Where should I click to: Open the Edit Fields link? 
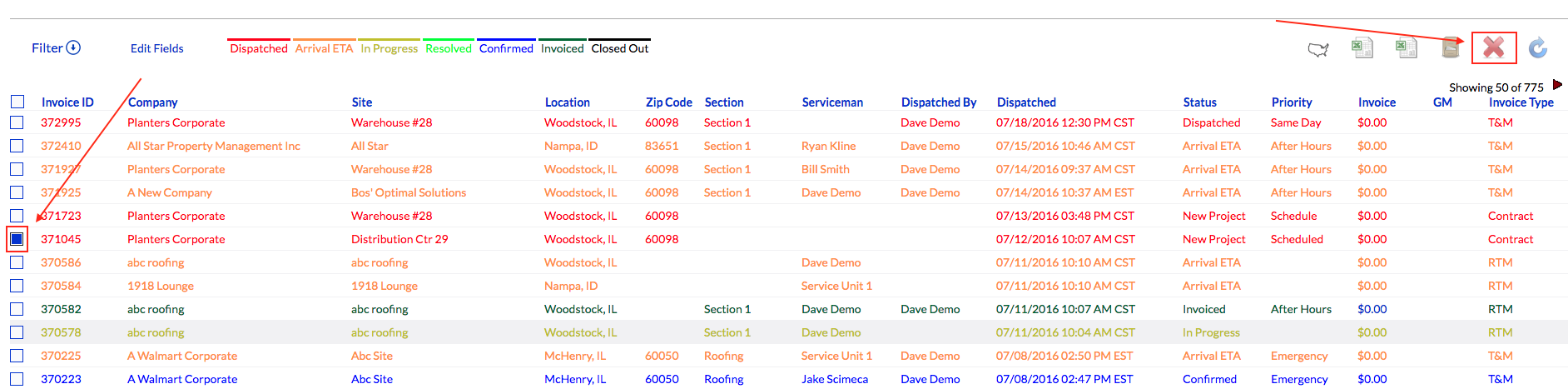pyautogui.click(x=157, y=48)
